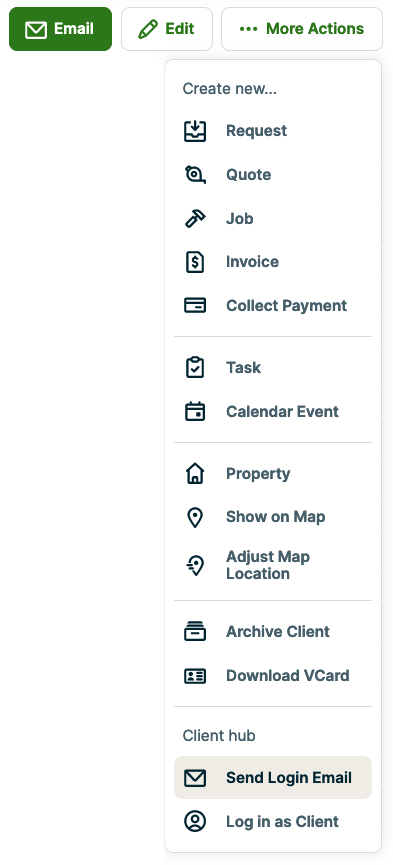The height and width of the screenshot is (865, 393).
Task: Choose Log in as Client
Action: pyautogui.click(x=273, y=821)
